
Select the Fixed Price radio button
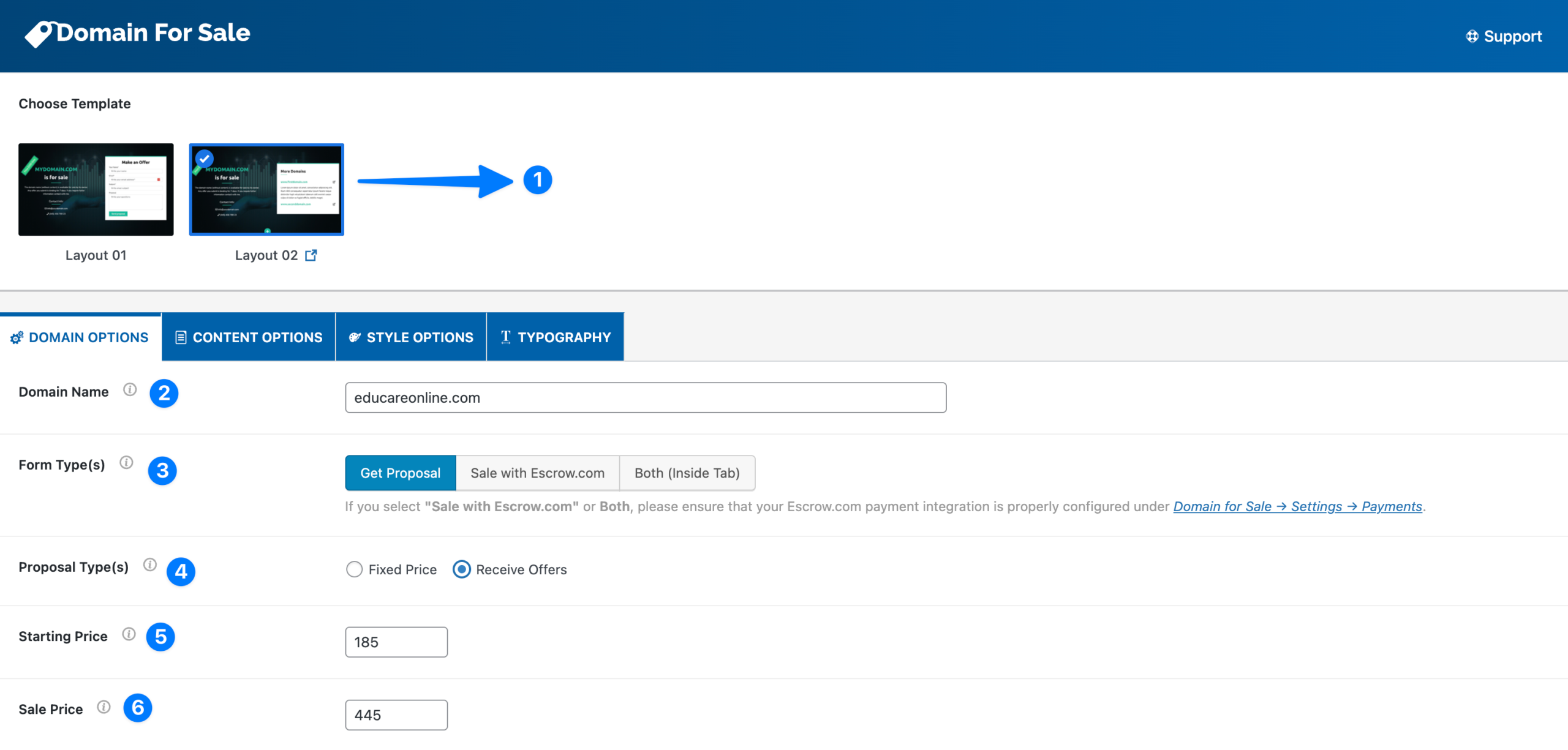tap(355, 569)
